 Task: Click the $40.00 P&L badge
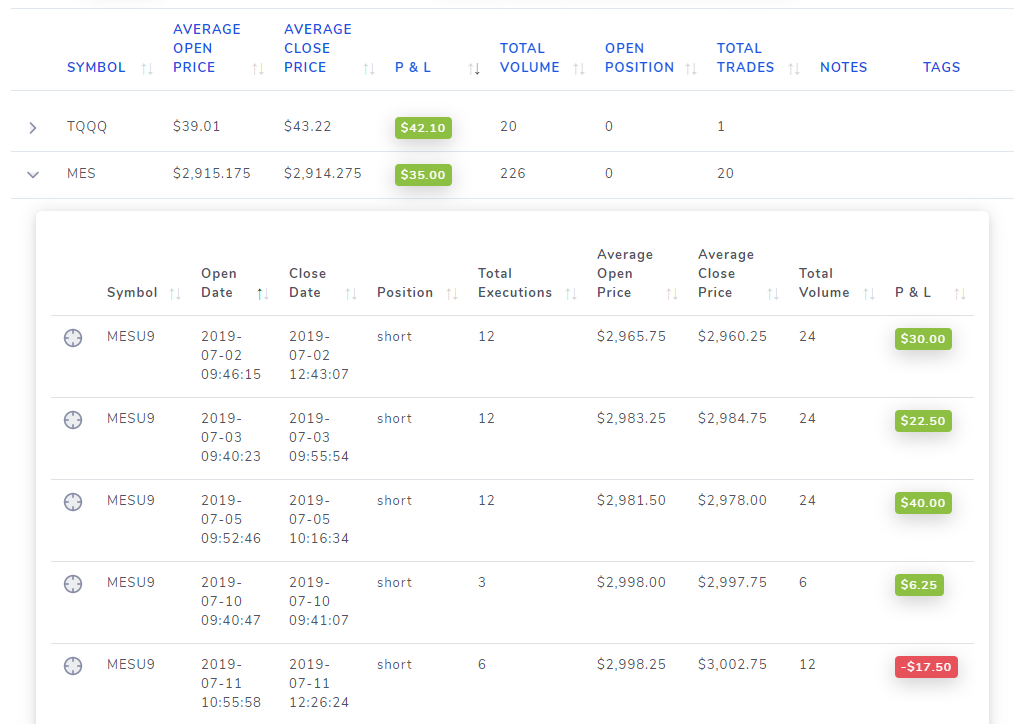[x=923, y=503]
